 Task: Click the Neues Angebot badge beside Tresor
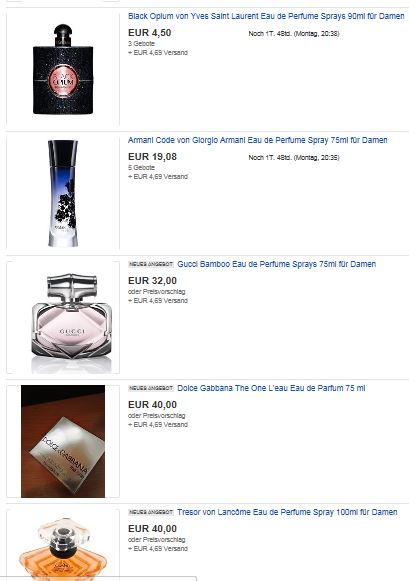tap(151, 512)
